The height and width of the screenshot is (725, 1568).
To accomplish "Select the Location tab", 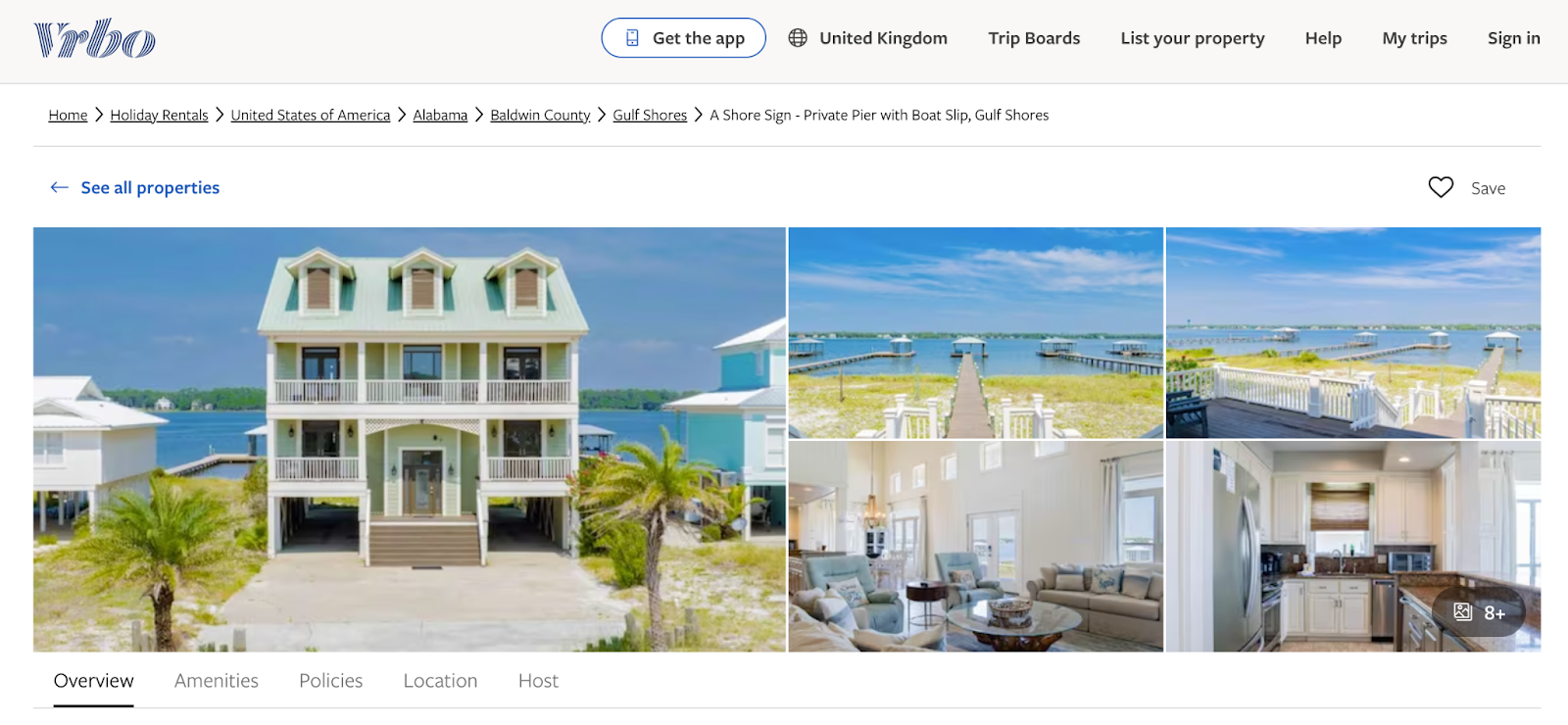I will [x=440, y=681].
